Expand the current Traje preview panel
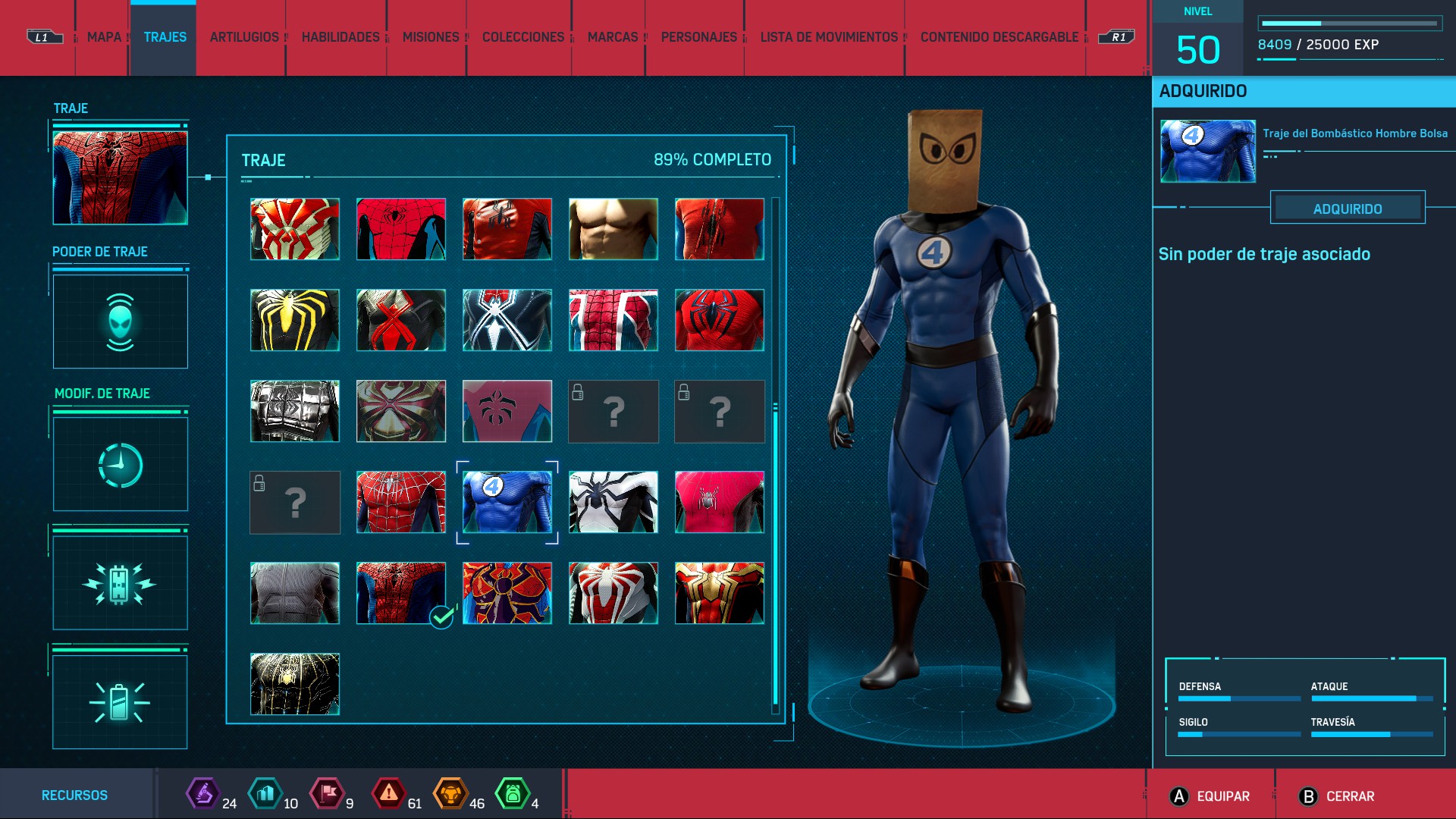The image size is (1456, 819). point(120,177)
